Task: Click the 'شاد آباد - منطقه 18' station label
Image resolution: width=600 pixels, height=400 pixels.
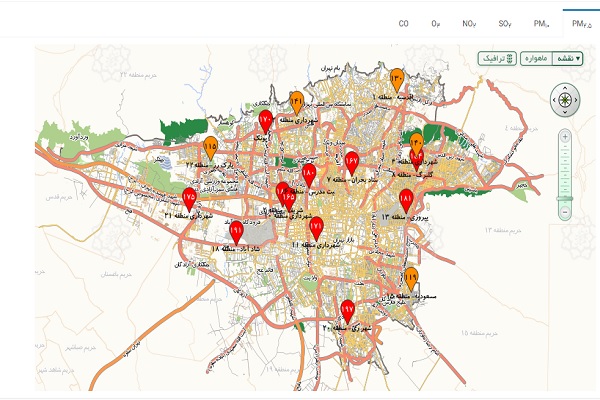Action: pos(236,249)
